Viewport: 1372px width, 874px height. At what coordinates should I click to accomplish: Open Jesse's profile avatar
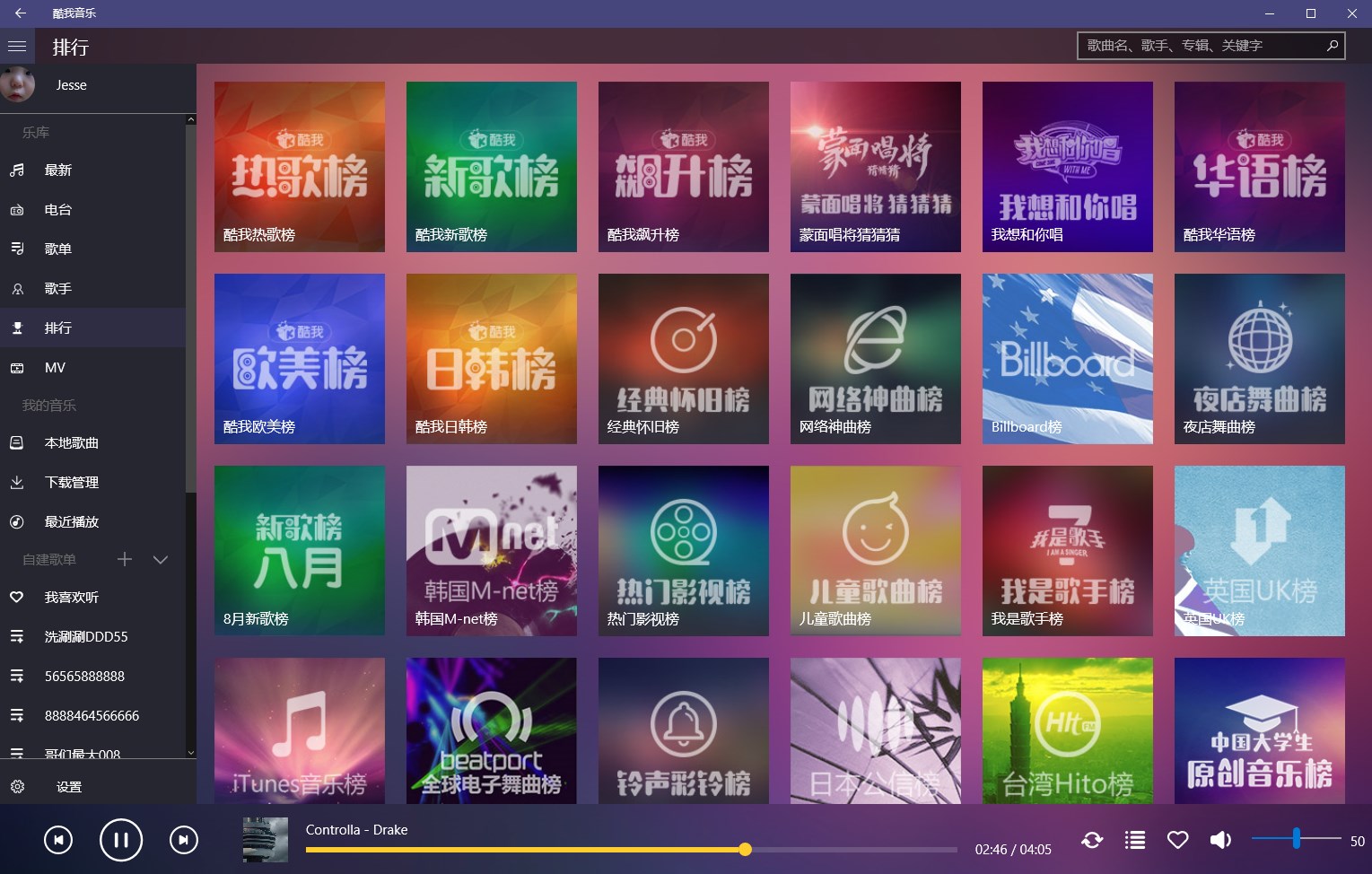pos(17,84)
